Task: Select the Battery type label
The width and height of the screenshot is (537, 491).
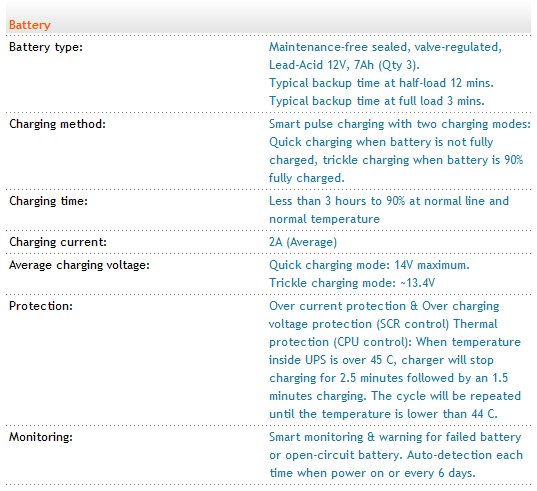Action: point(46,47)
